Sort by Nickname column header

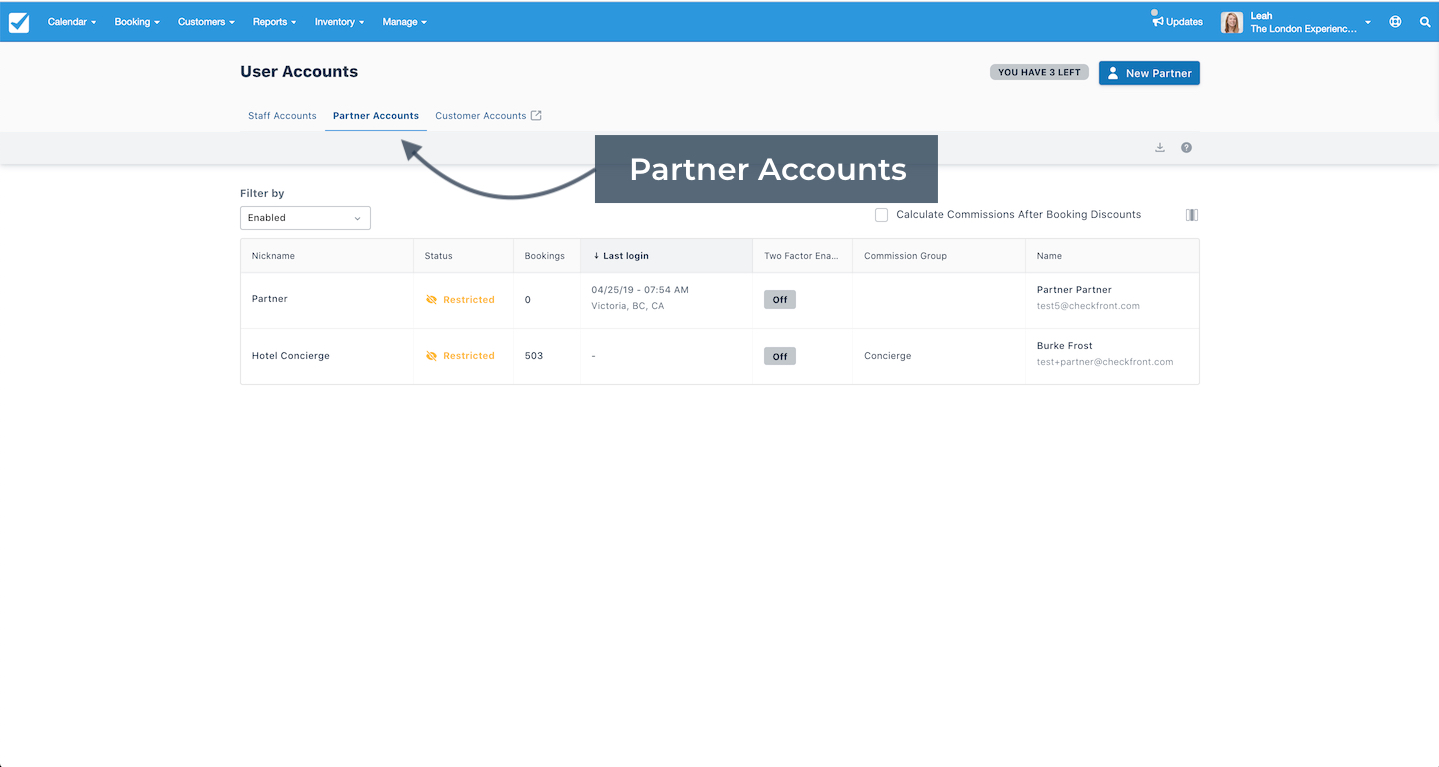[327, 256]
